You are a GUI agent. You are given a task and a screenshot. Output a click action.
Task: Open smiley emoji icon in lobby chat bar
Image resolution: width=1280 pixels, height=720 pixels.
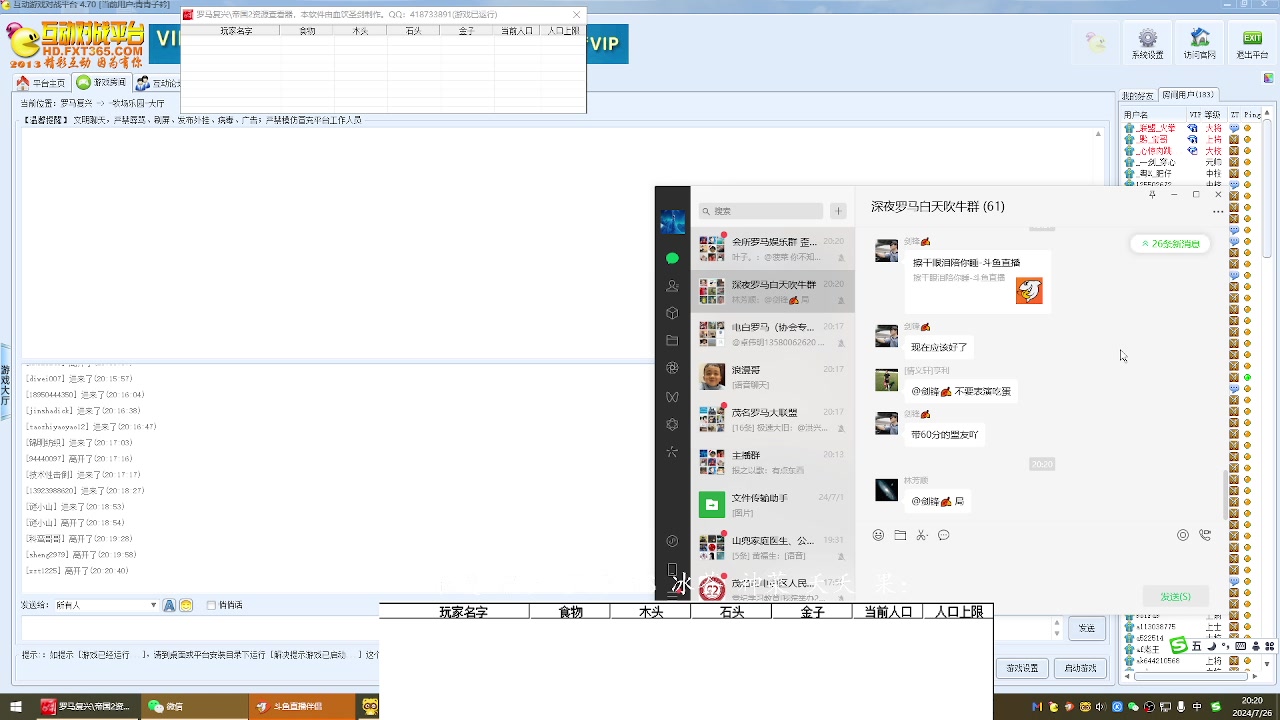(186, 605)
